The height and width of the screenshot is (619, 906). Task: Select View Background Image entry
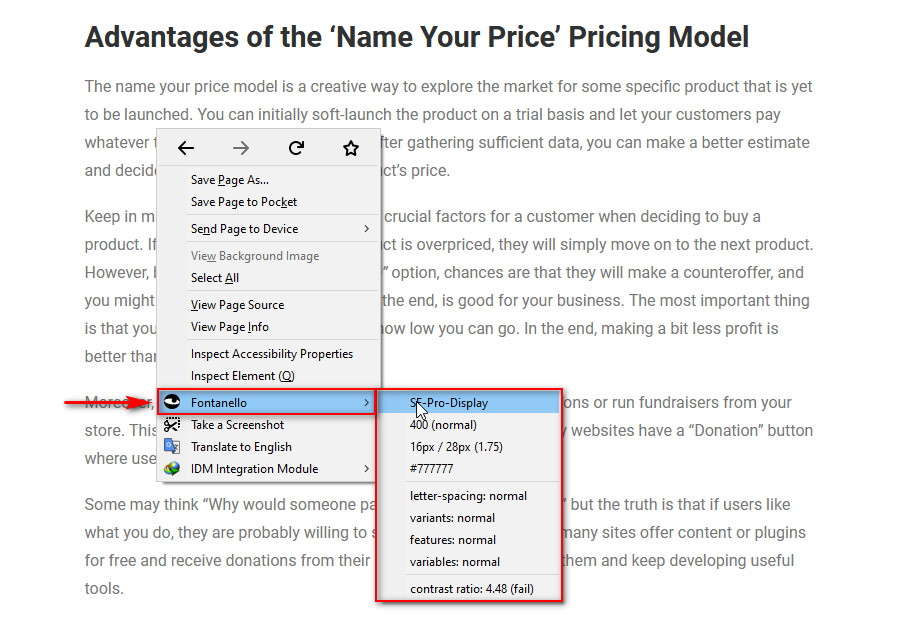(268, 255)
